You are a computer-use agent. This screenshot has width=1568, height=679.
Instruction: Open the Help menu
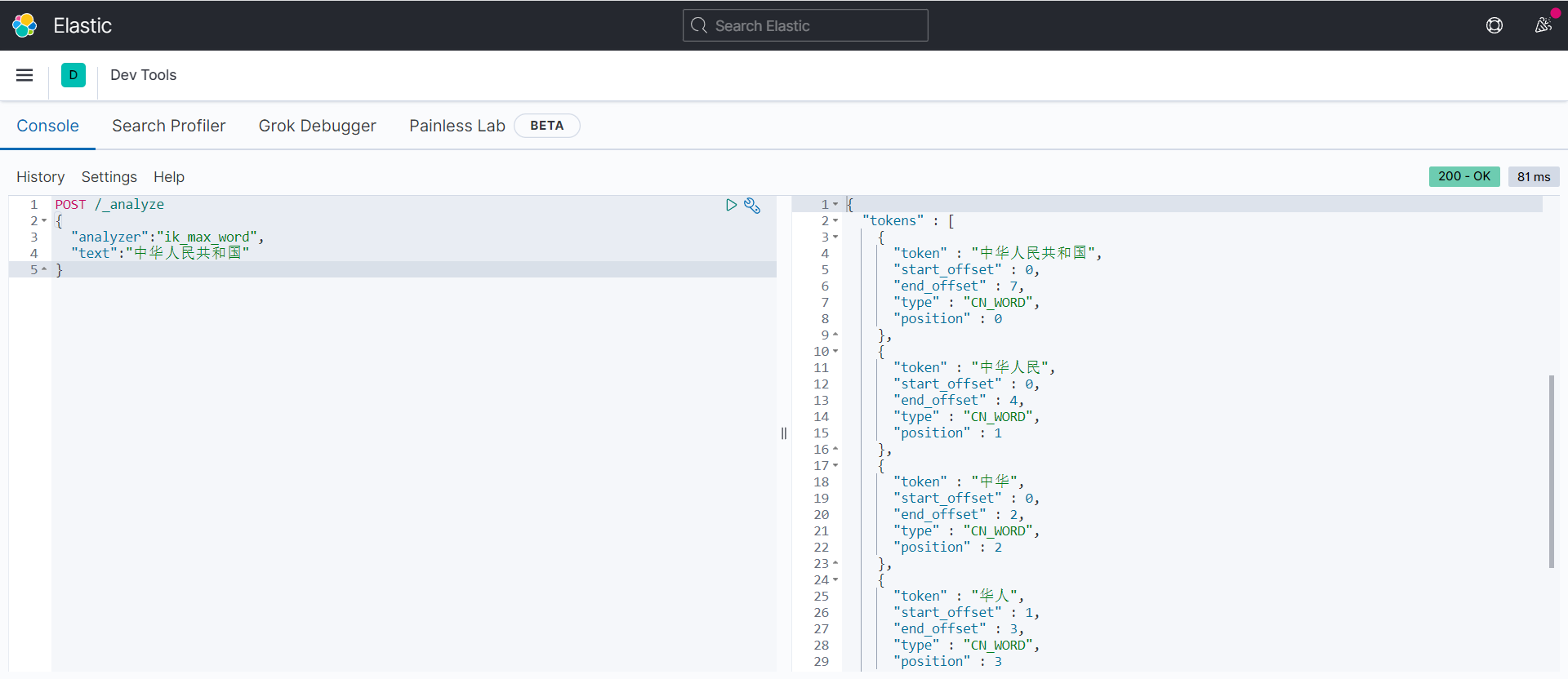(169, 177)
